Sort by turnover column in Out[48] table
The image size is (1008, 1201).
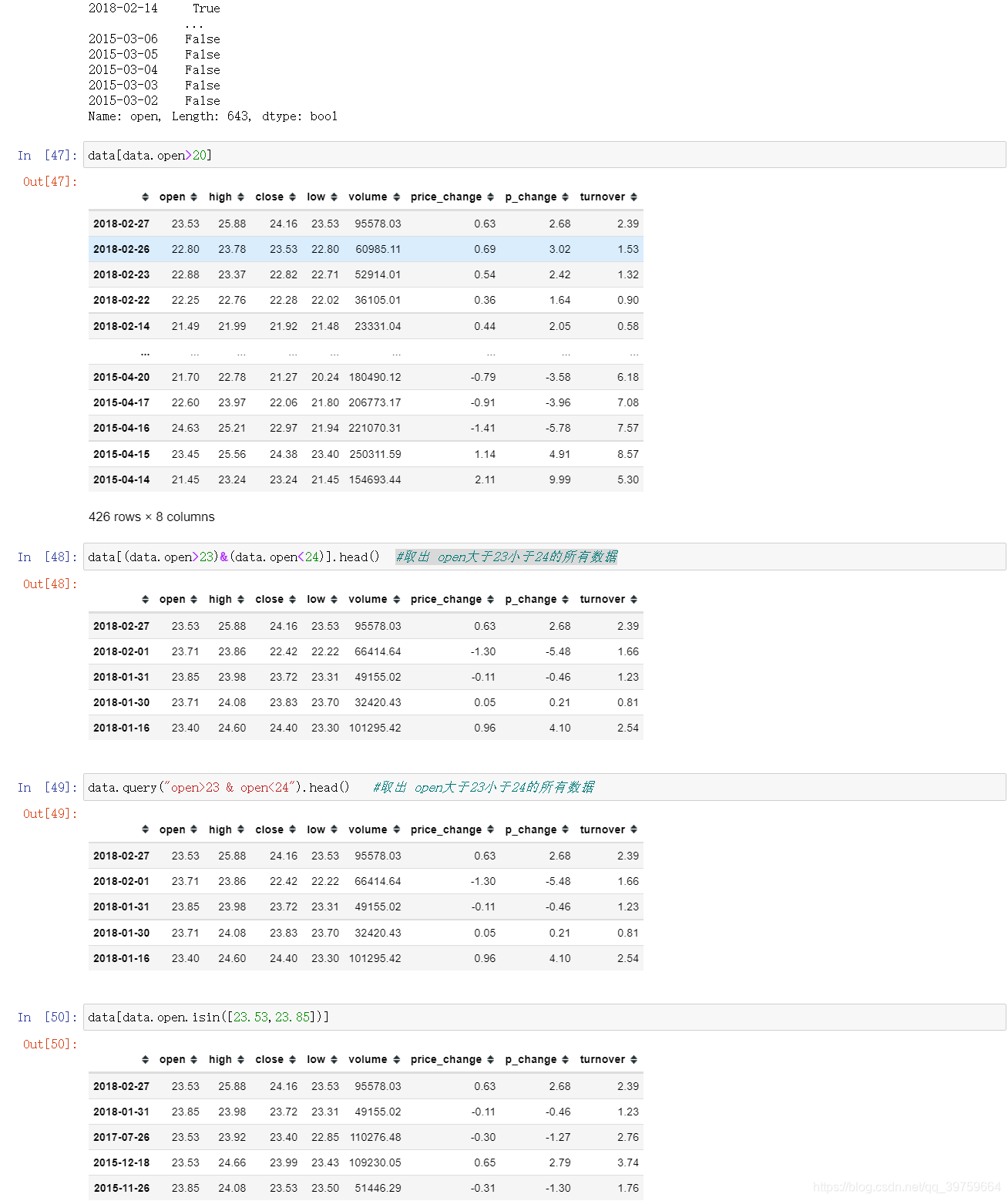(633, 600)
